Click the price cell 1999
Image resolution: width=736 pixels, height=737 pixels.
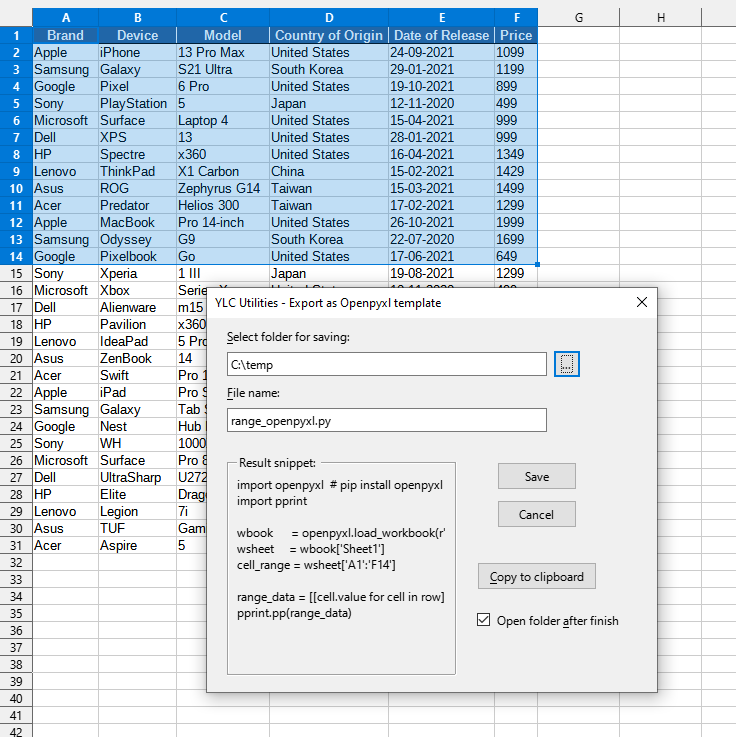[516, 222]
